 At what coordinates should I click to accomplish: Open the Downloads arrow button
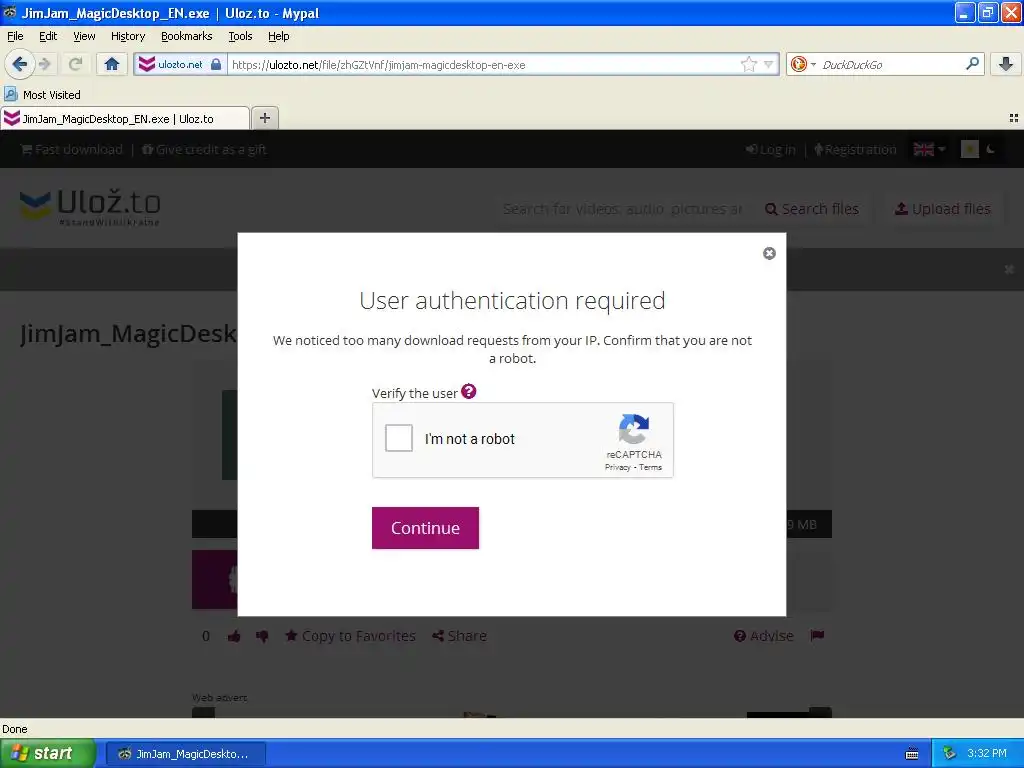click(x=1006, y=64)
